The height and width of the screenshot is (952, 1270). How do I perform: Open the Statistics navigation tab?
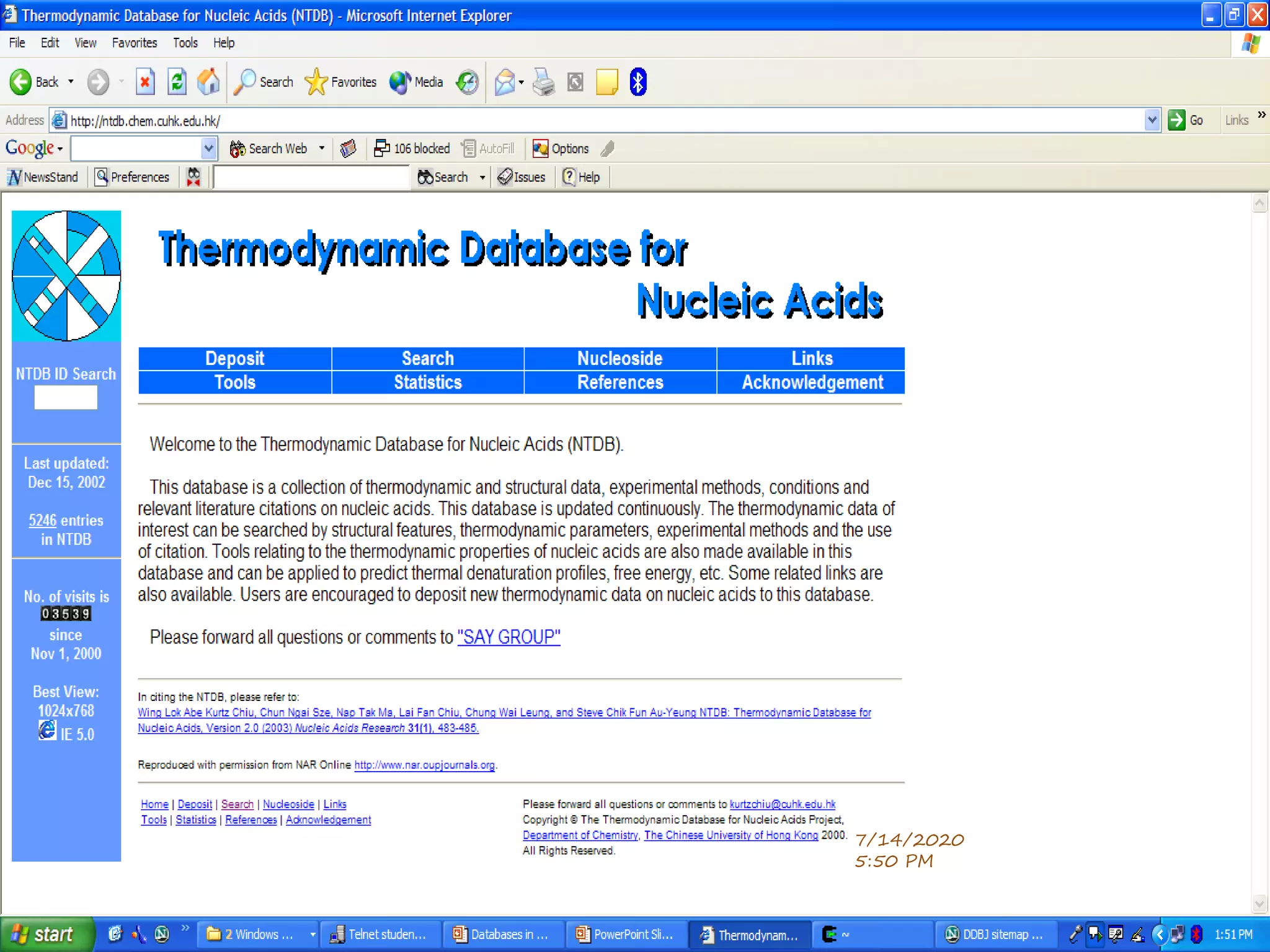[427, 382]
